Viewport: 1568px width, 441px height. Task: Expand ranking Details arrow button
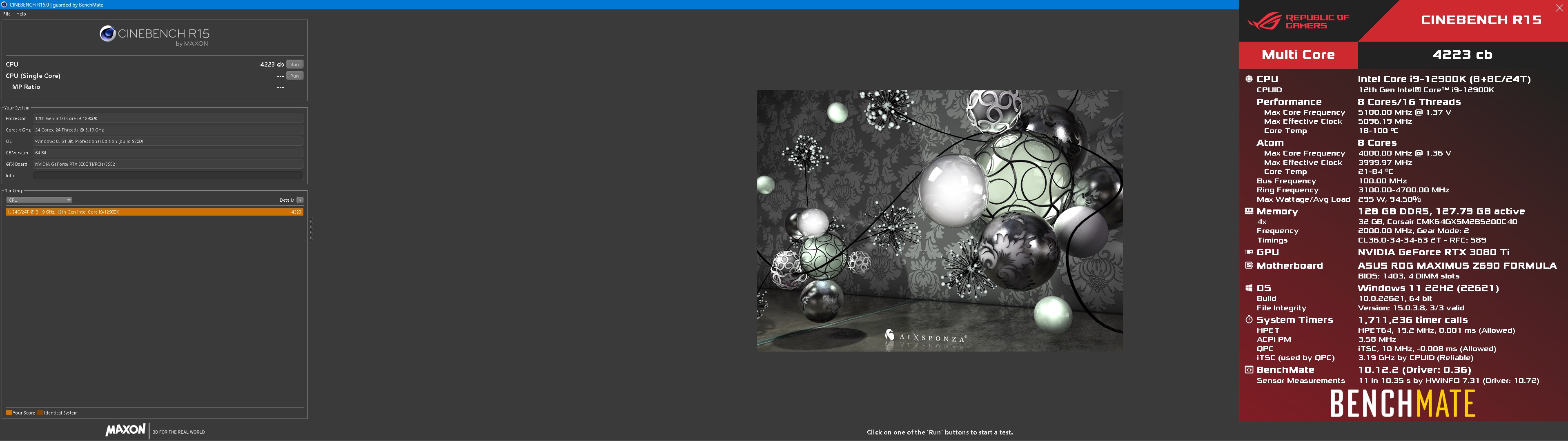point(300,200)
